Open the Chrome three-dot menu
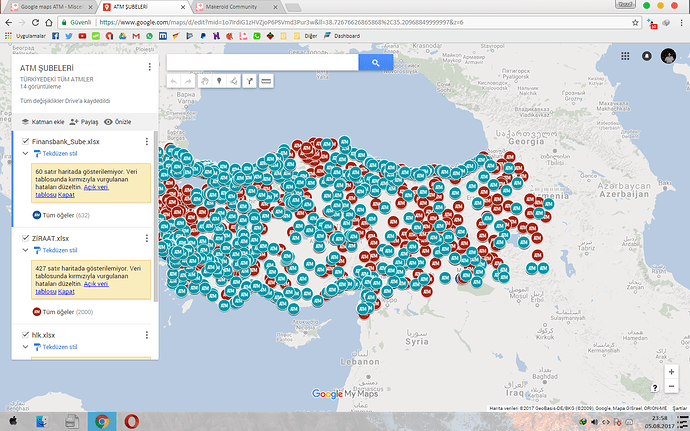690x431 pixels. [x=682, y=22]
